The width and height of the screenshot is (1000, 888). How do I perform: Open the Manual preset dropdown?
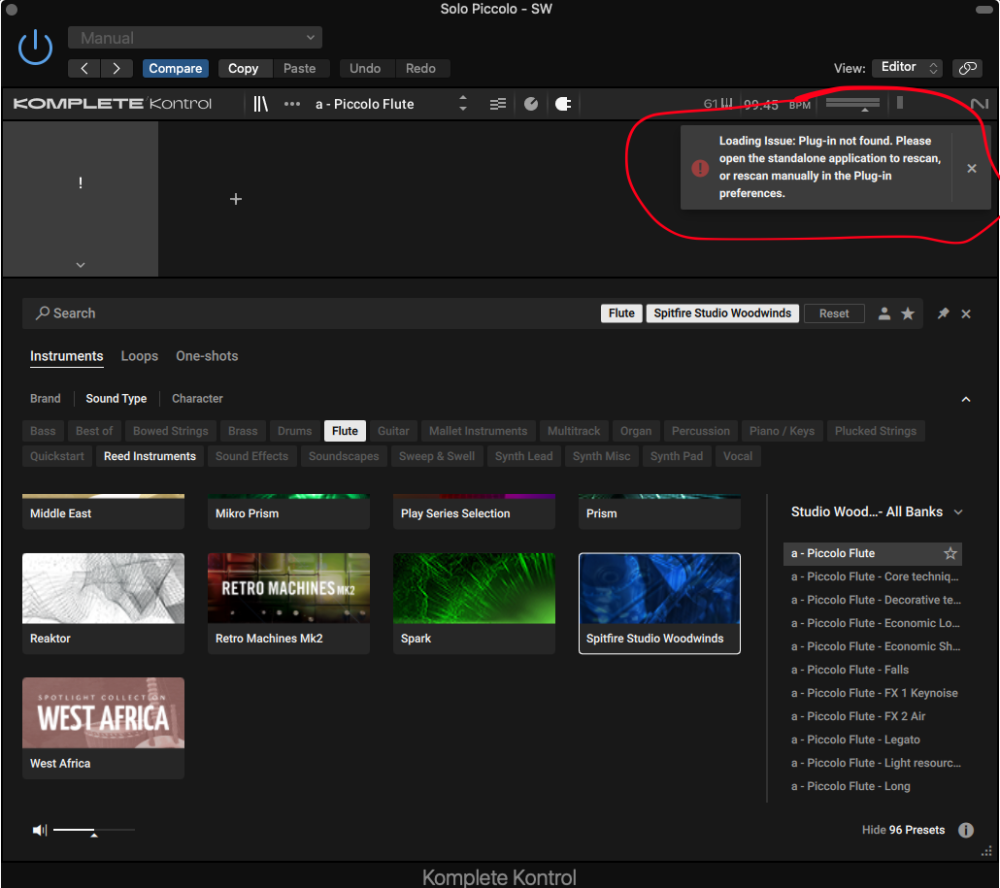[195, 38]
